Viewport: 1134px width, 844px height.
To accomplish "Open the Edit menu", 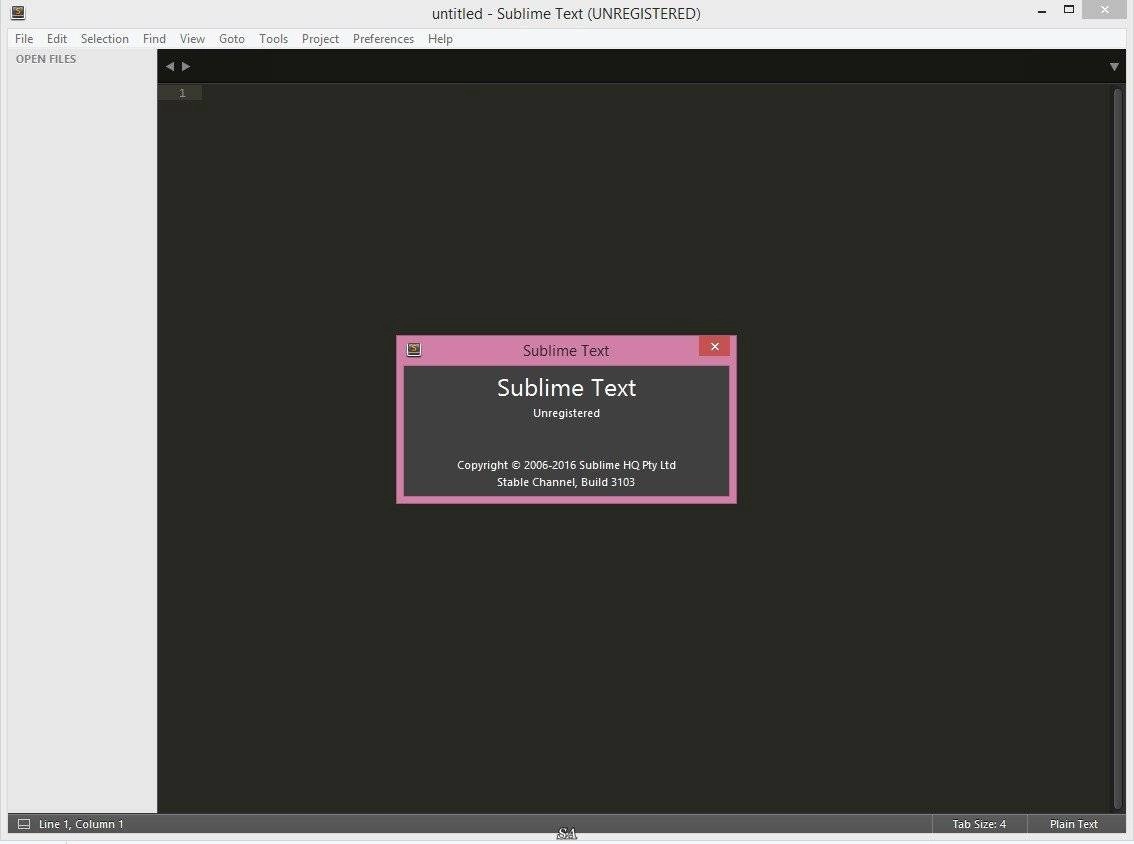I will (56, 39).
